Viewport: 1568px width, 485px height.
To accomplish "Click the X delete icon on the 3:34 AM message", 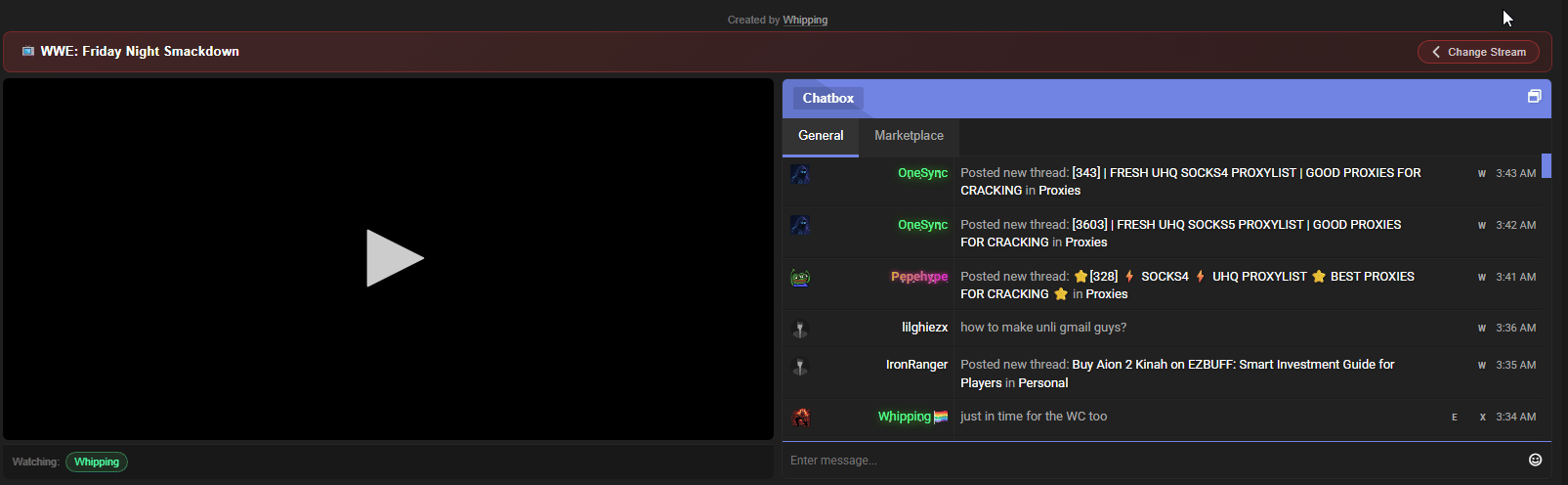I will click(x=1482, y=418).
